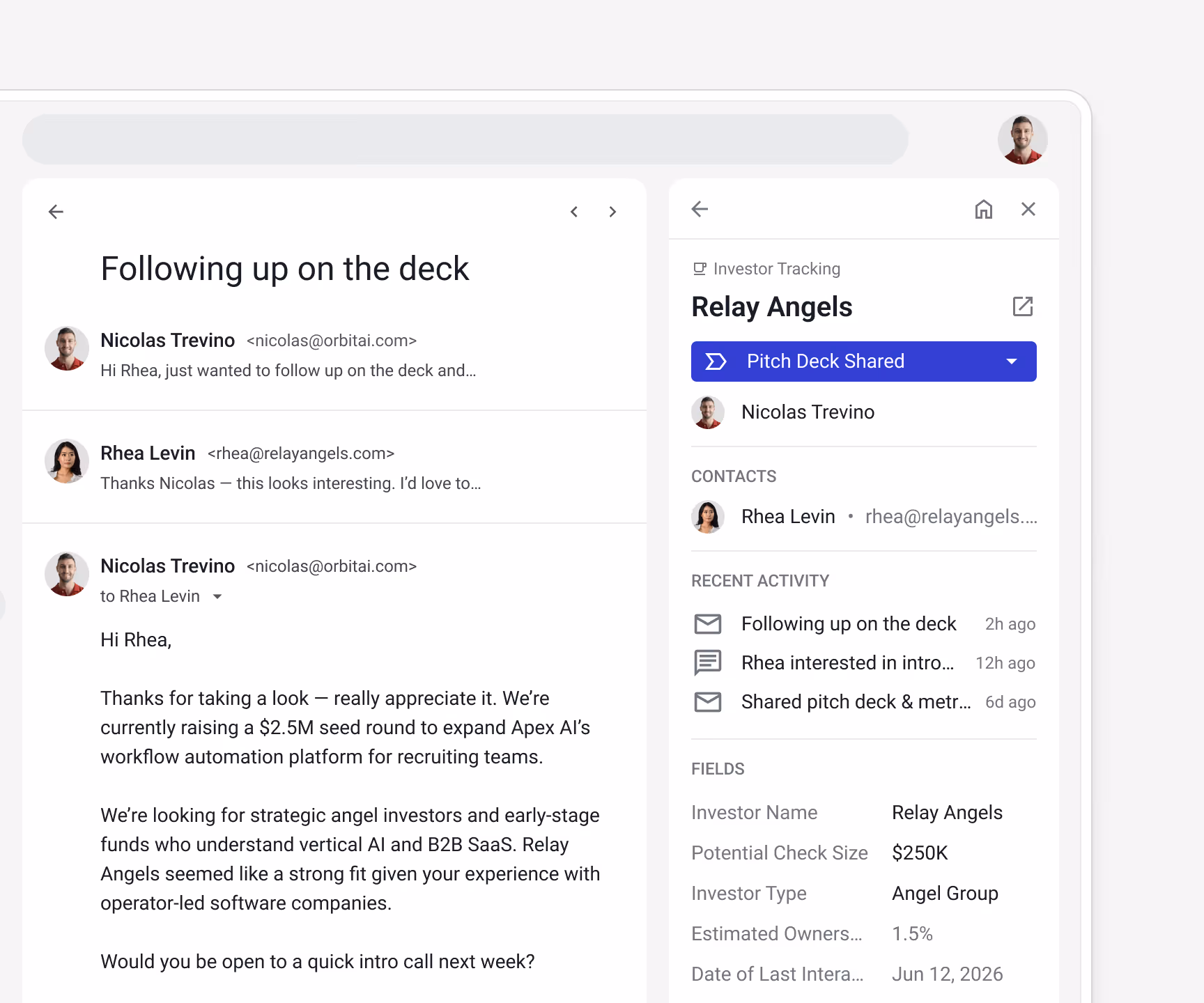Open user profile avatar at top right
Image resolution: width=1204 pixels, height=1003 pixels.
(1023, 139)
